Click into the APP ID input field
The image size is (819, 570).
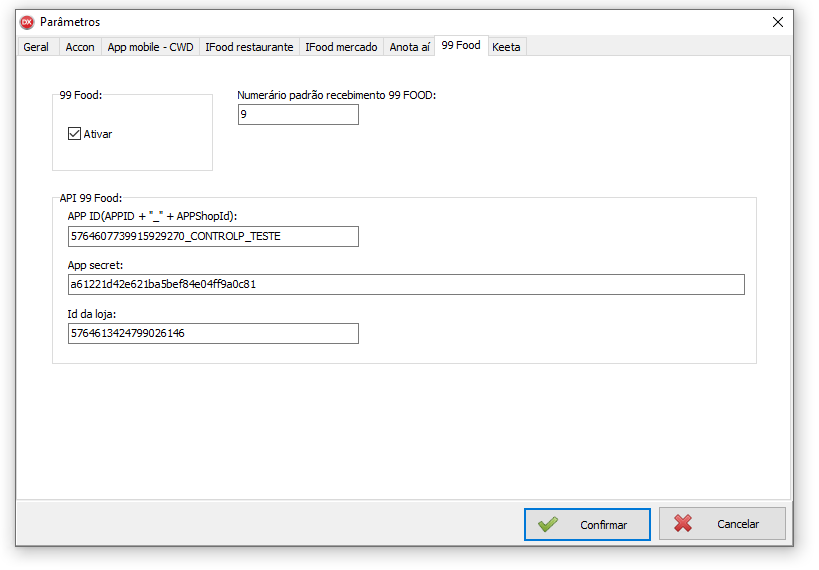coord(213,236)
